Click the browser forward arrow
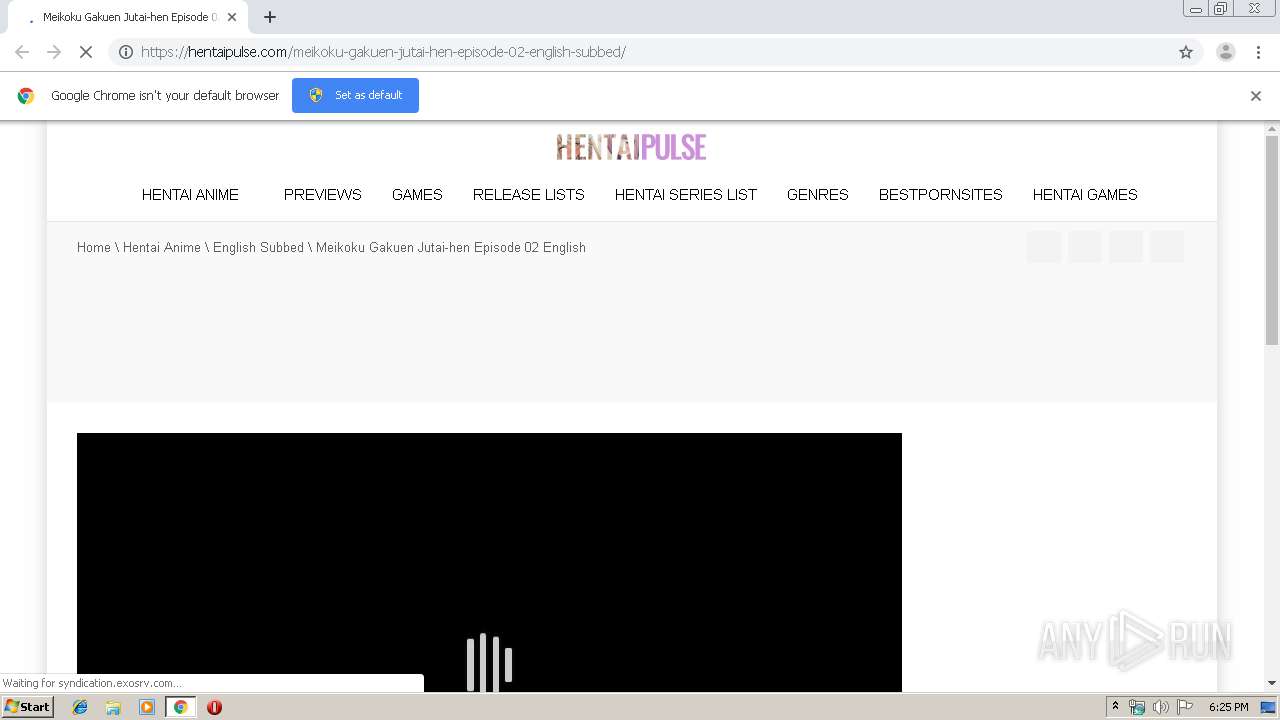Screen dimensions: 1280x720 click(x=54, y=52)
